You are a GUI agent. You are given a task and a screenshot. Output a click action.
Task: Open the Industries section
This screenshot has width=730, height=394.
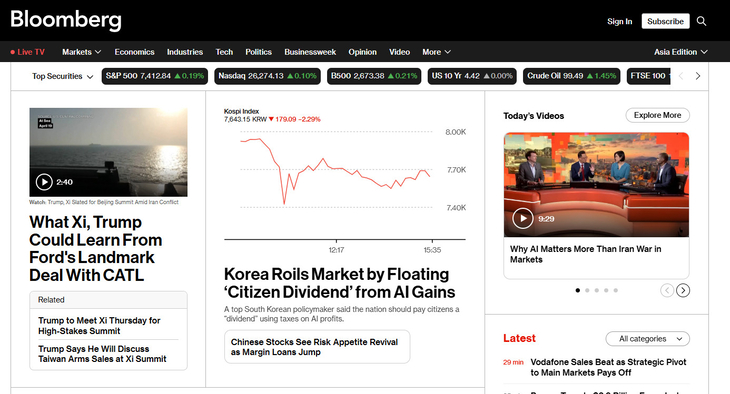(185, 52)
